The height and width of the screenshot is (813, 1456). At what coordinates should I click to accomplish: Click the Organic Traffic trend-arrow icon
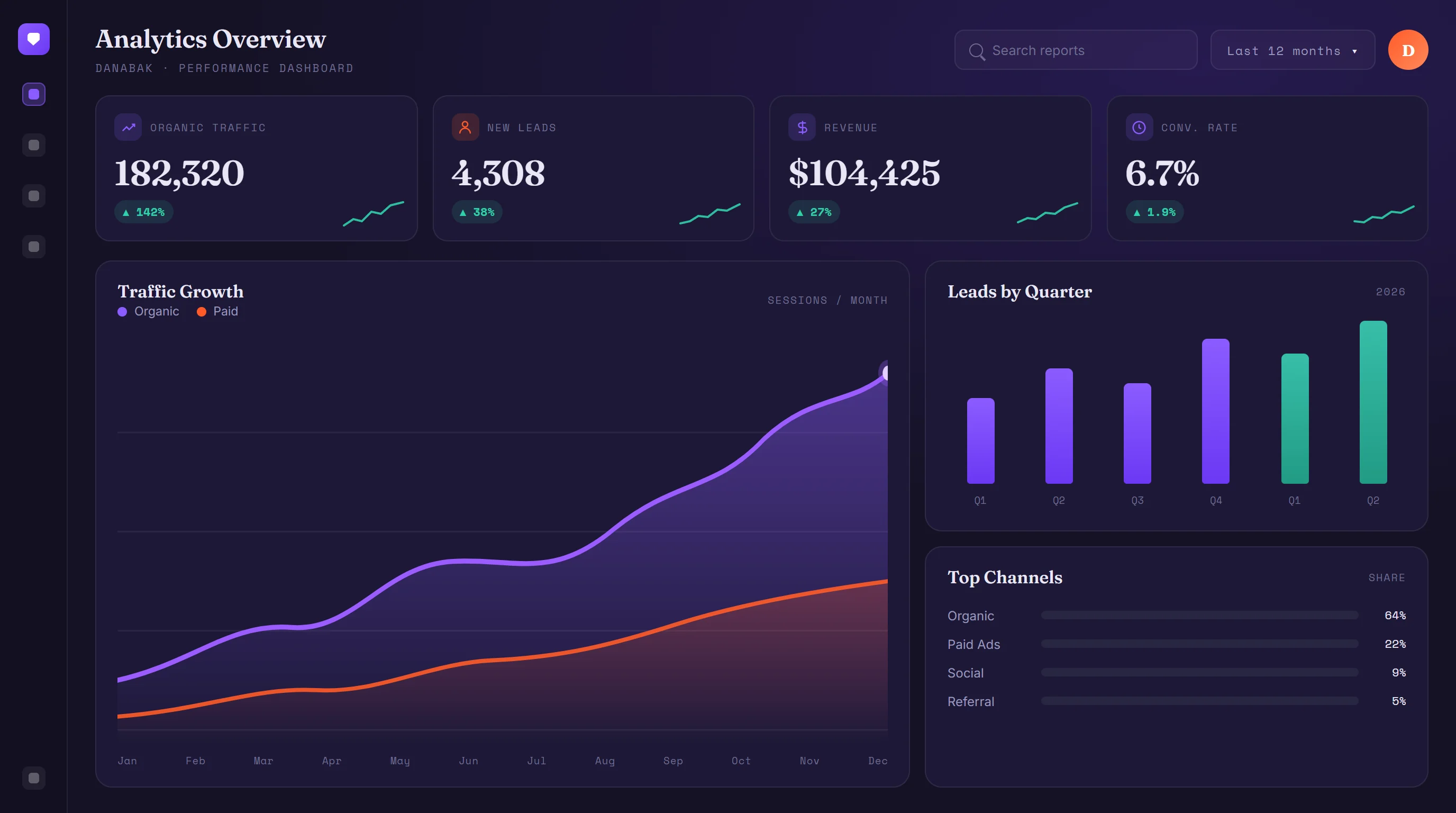tap(129, 127)
